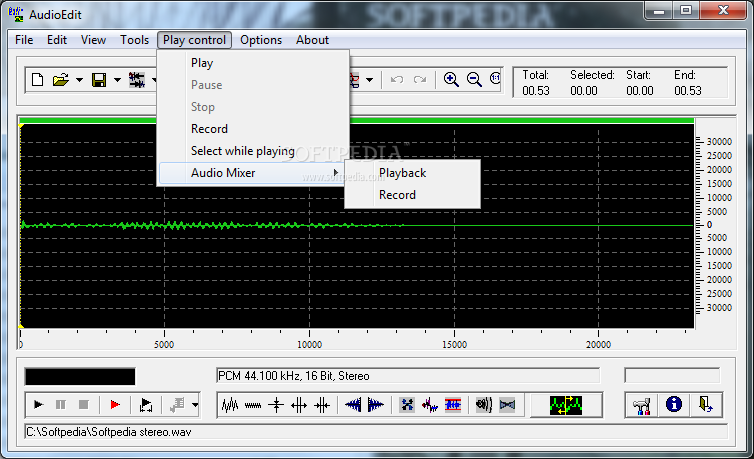Click the waveform amplify icon

coord(230,405)
